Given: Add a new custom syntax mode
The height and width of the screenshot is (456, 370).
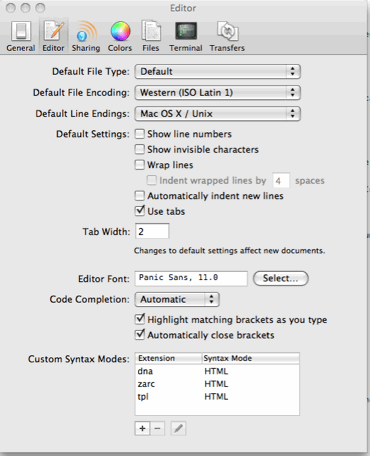Looking at the screenshot, I should point(142,428).
